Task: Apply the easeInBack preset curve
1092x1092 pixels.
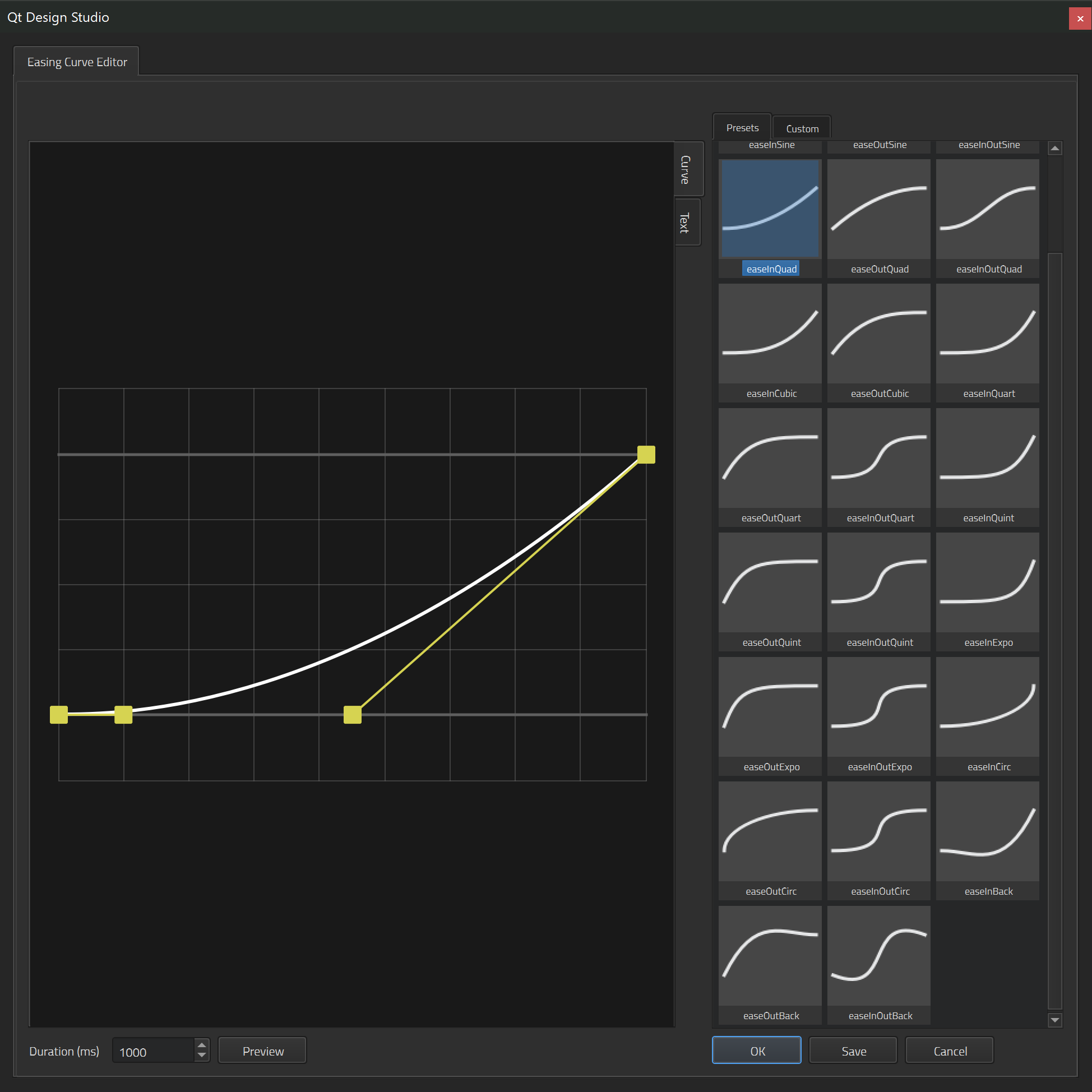Action: [x=987, y=831]
